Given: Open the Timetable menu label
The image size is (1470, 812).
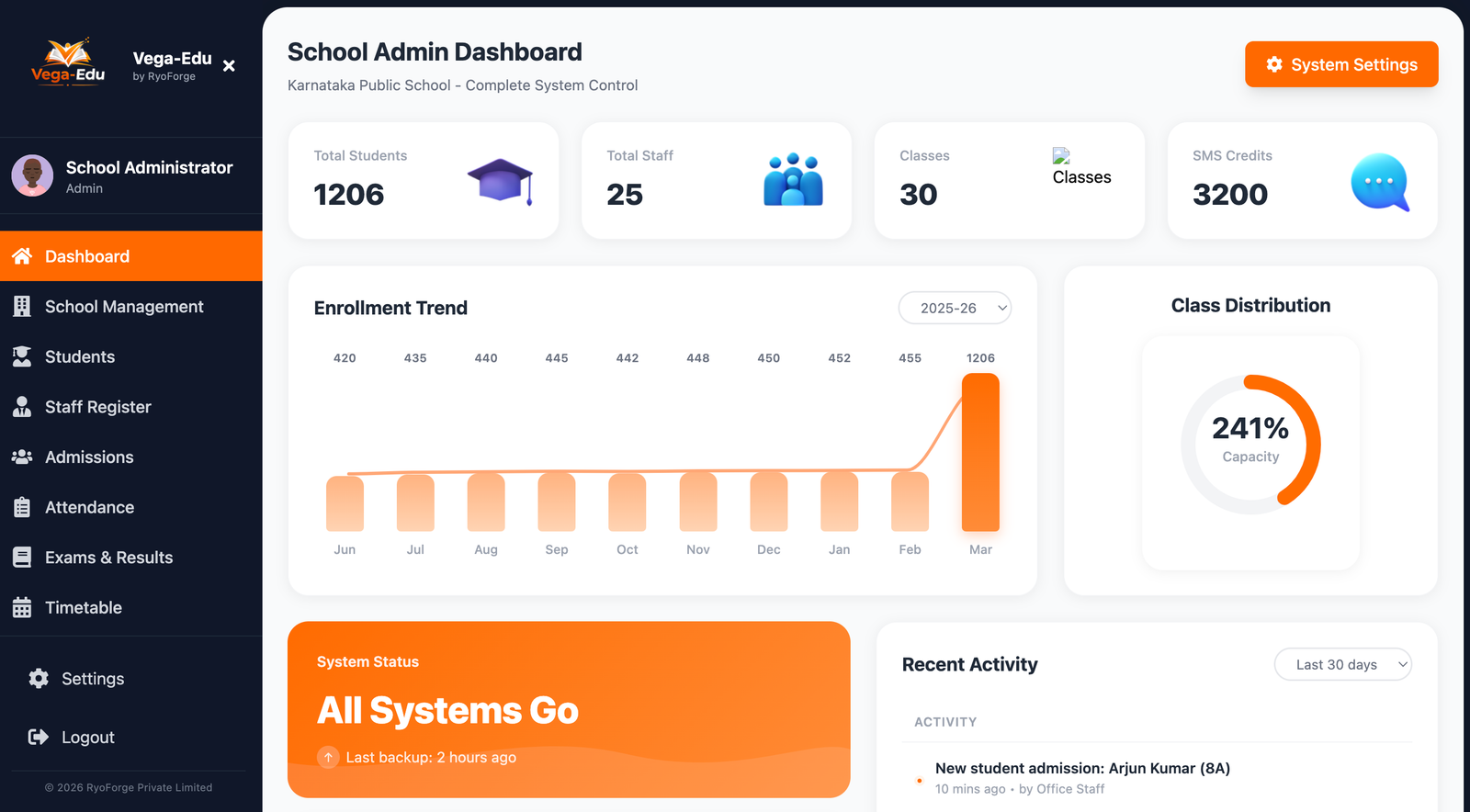Looking at the screenshot, I should pos(84,607).
